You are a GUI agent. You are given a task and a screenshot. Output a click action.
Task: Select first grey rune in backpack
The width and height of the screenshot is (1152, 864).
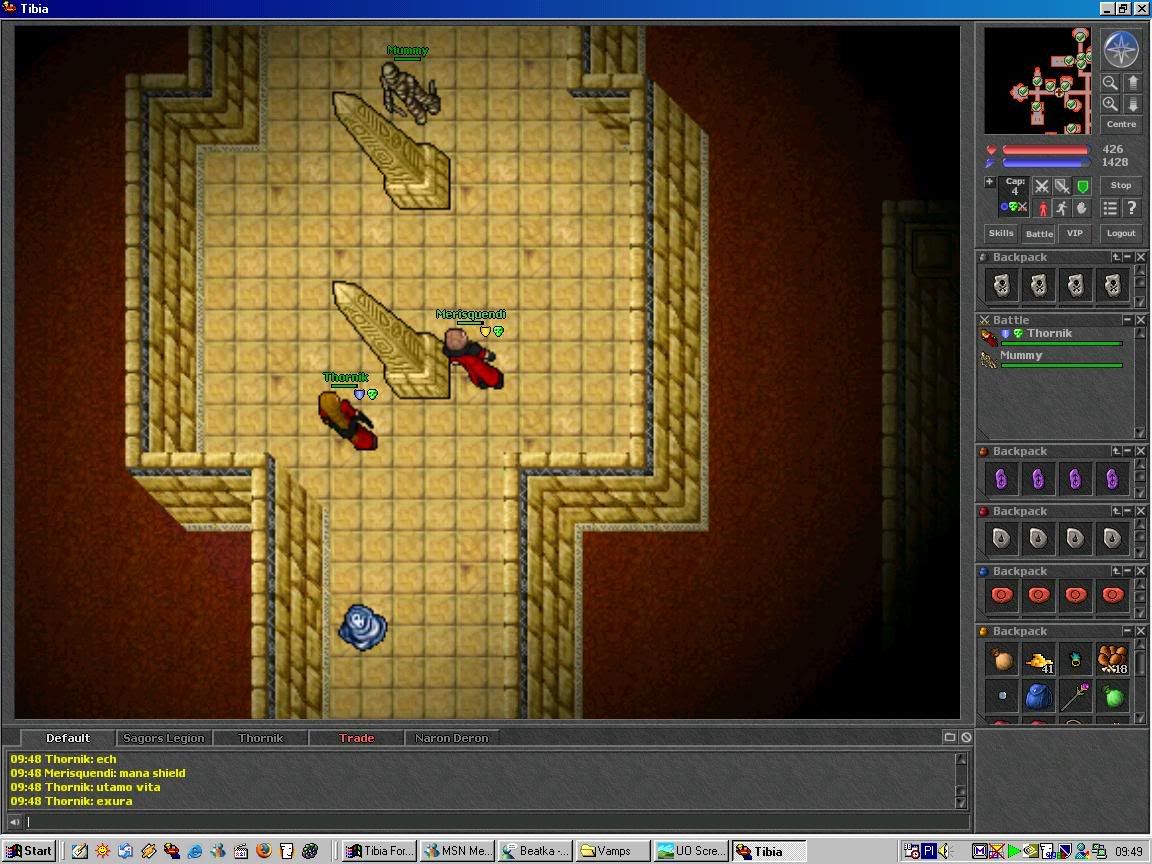[x=1001, y=539]
